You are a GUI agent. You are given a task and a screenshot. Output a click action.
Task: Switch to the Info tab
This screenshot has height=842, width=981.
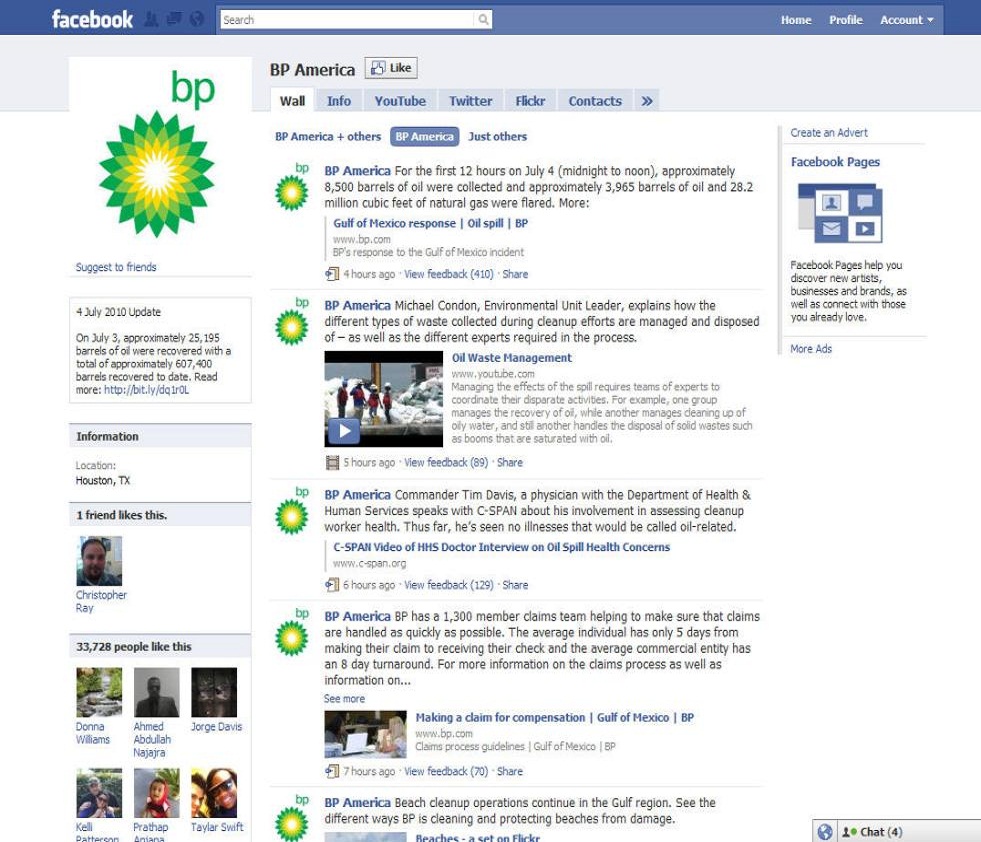tap(339, 101)
